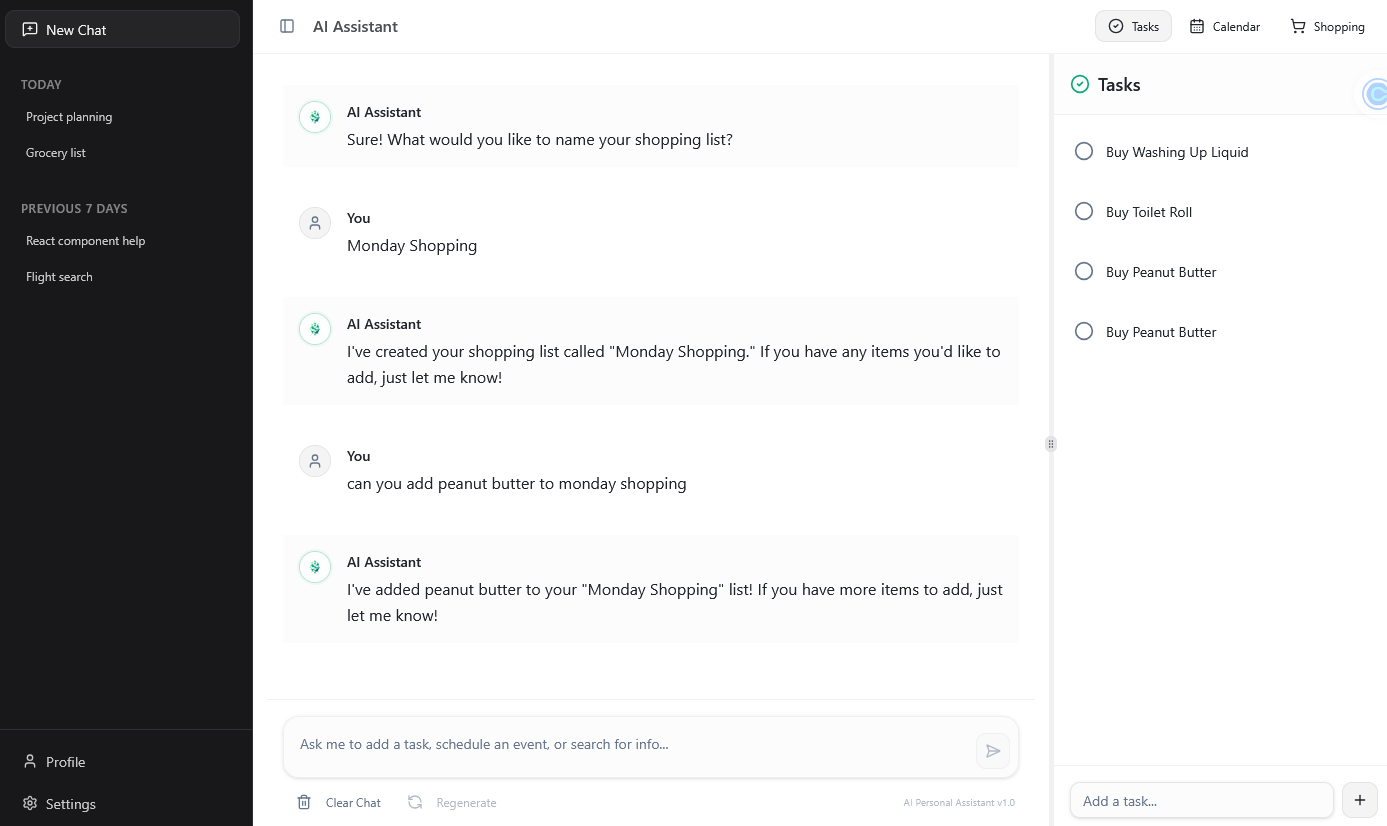Start a New Chat

click(122, 29)
